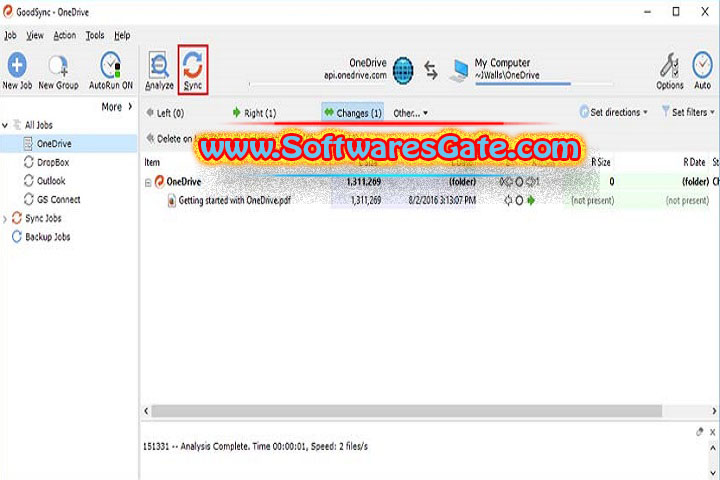Collapse the All Jobs tree

(x=5, y=125)
